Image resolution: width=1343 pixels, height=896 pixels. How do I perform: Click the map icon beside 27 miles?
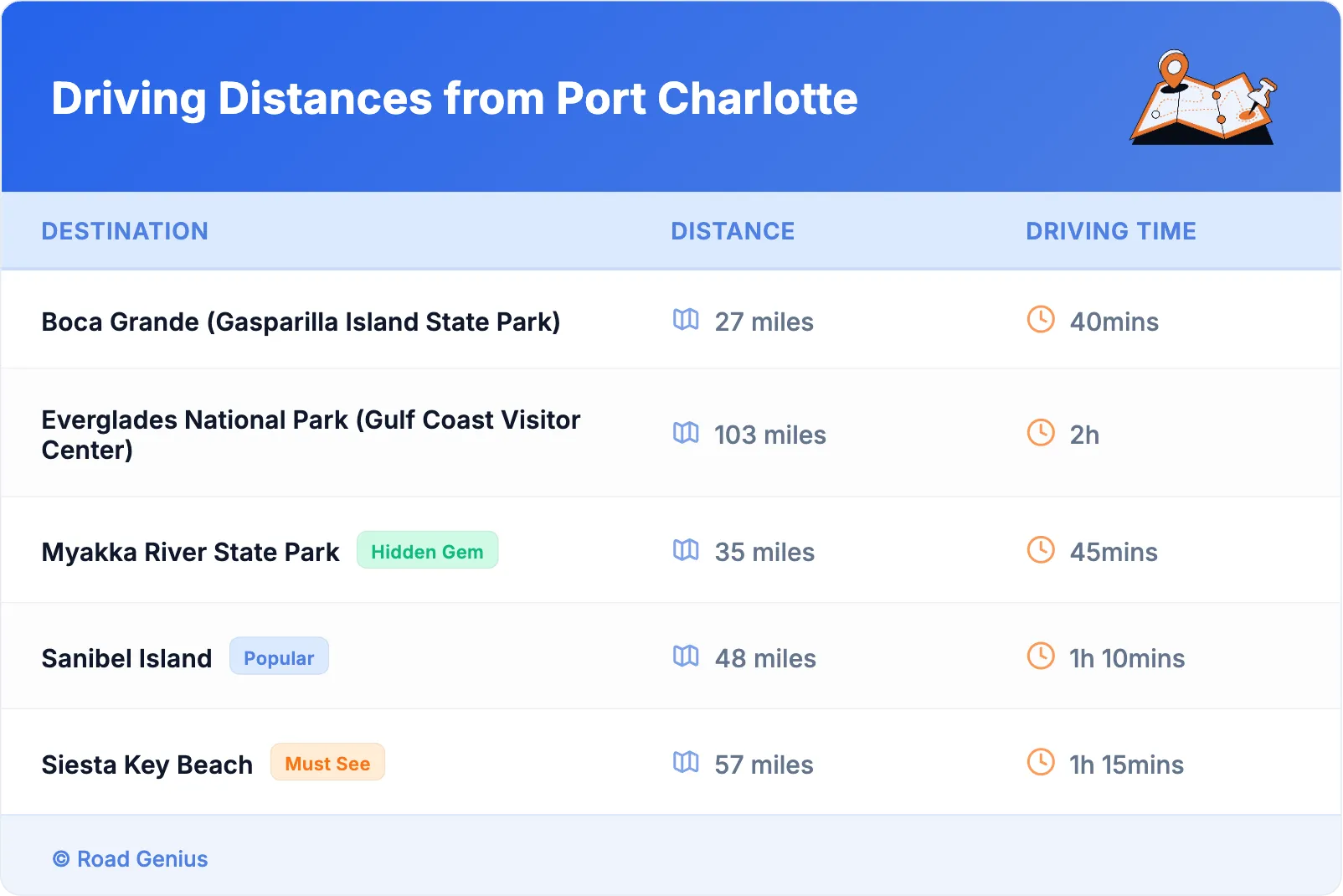click(x=686, y=320)
